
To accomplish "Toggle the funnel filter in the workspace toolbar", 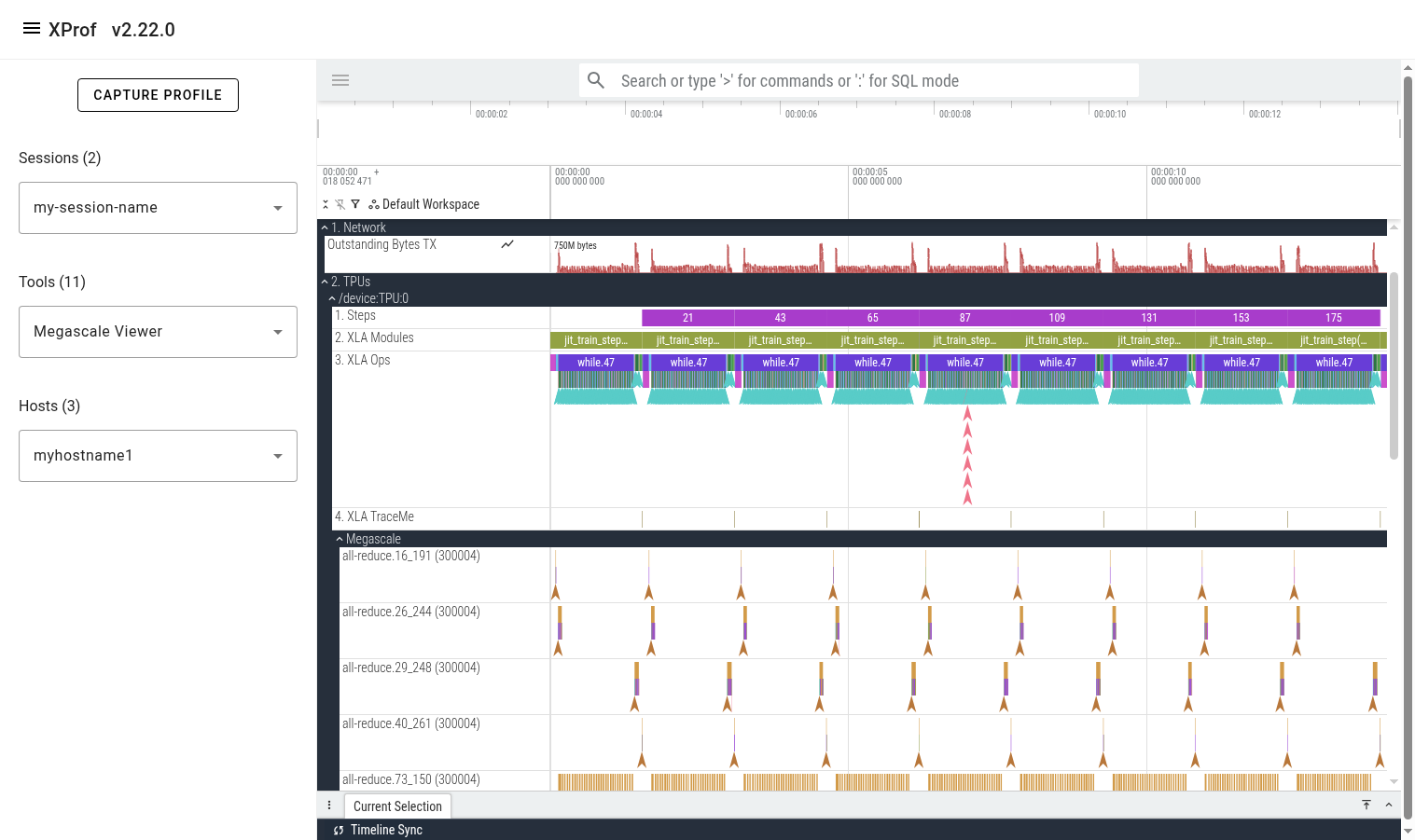I will pyautogui.click(x=355, y=203).
